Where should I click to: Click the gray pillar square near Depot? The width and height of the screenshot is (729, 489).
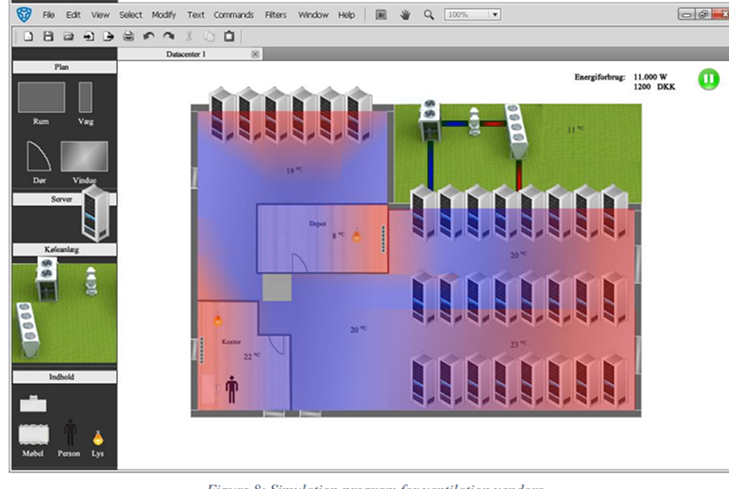pyautogui.click(x=277, y=288)
